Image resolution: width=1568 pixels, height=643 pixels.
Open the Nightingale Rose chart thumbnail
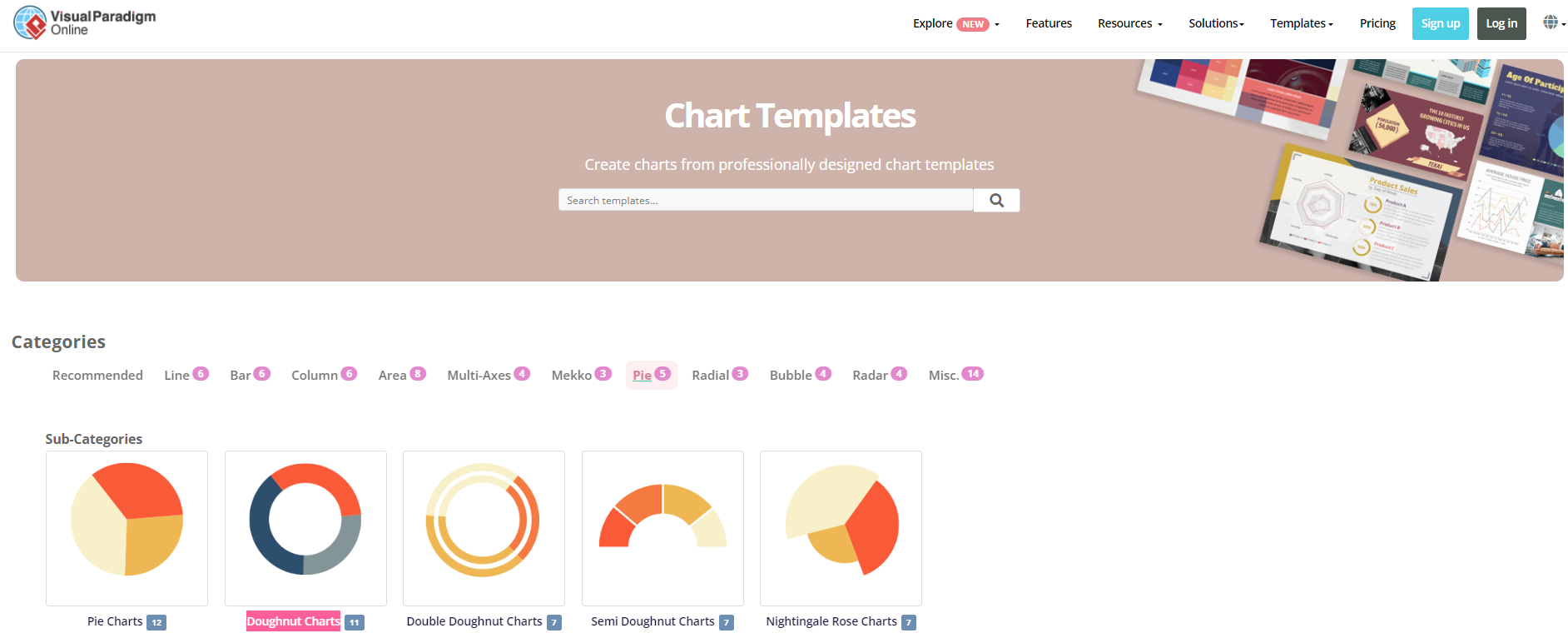click(841, 528)
